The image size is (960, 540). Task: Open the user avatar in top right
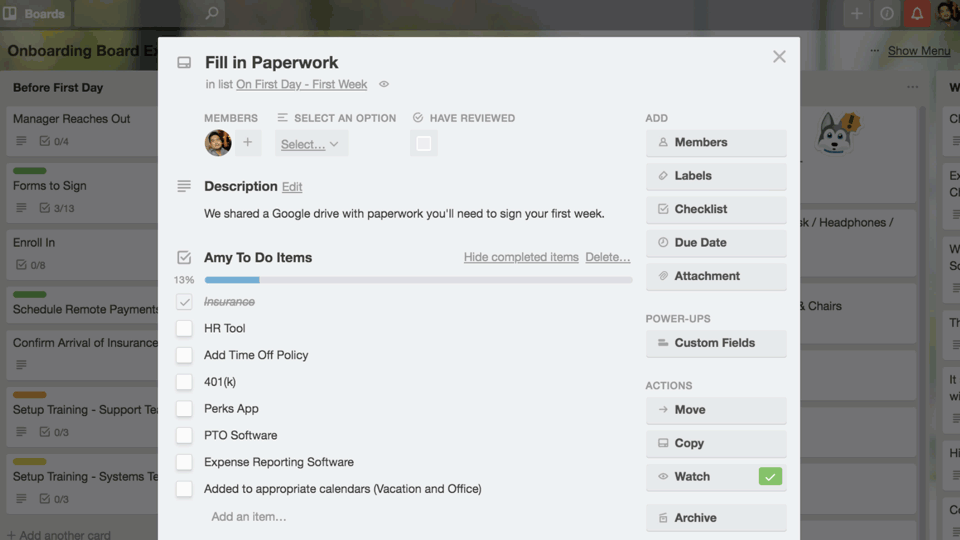947,13
